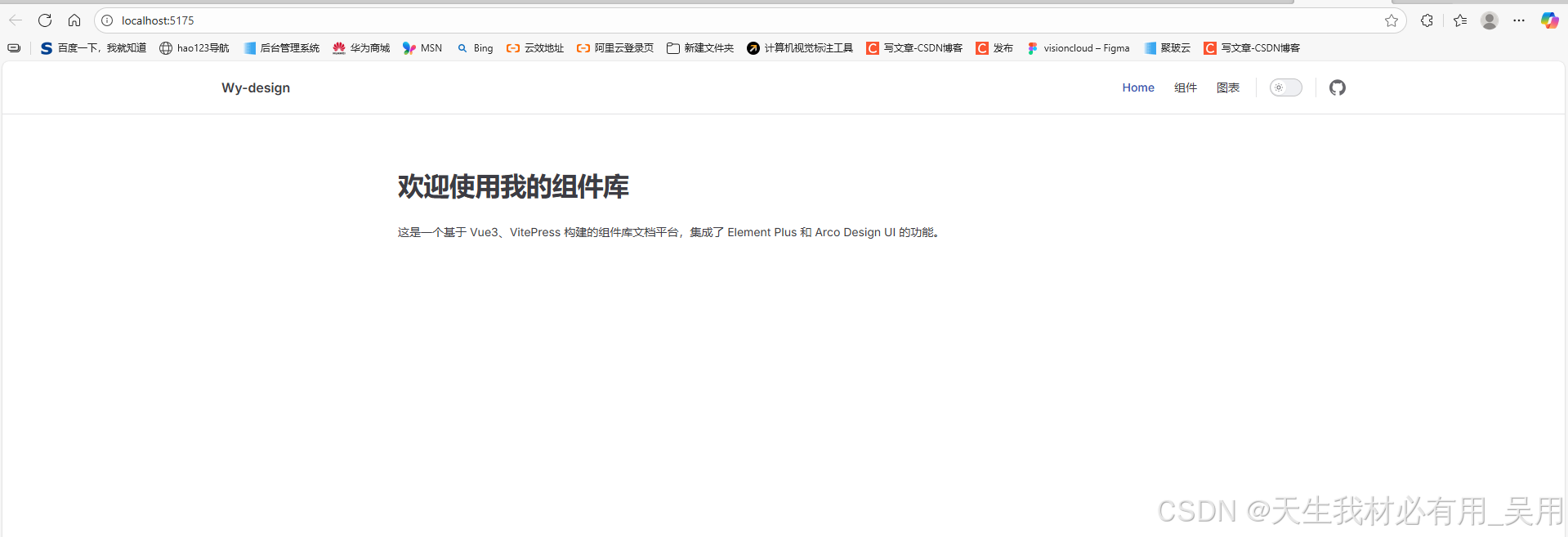
Task: Click the 欢迎使用我的组件库 heading
Action: pos(513,187)
